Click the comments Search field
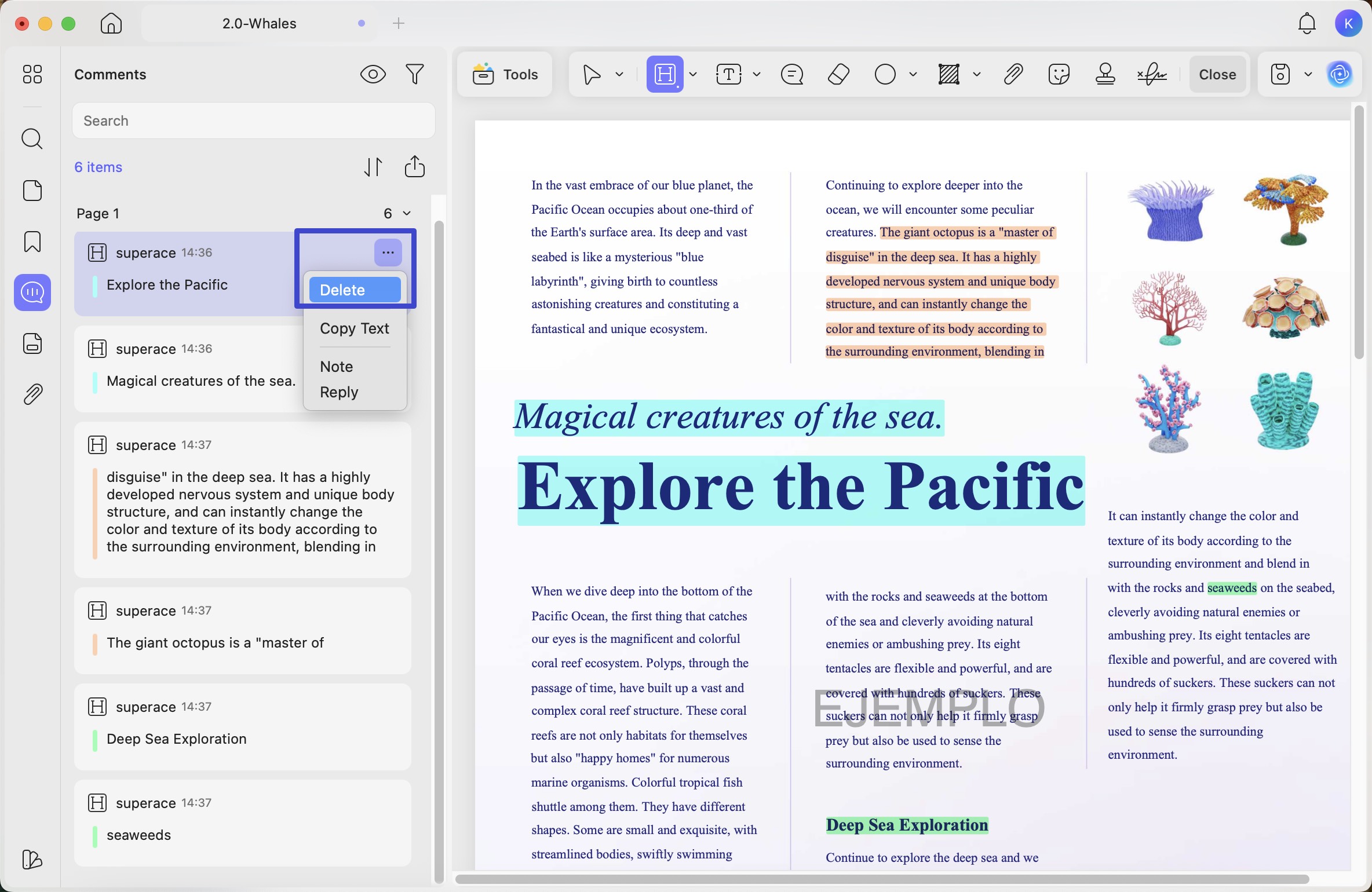 (254, 120)
